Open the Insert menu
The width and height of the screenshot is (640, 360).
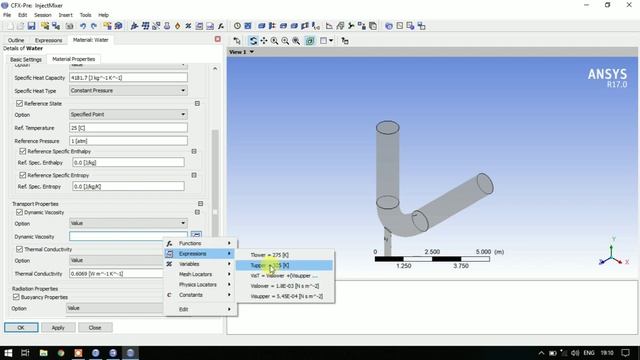coord(65,15)
